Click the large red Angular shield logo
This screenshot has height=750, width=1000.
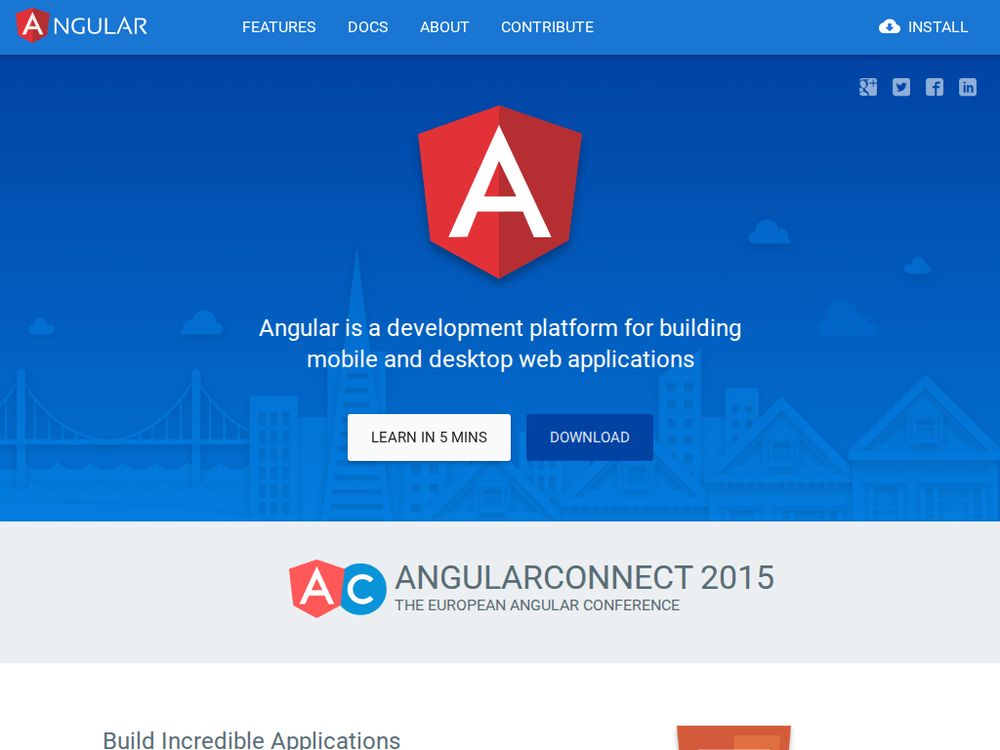500,192
